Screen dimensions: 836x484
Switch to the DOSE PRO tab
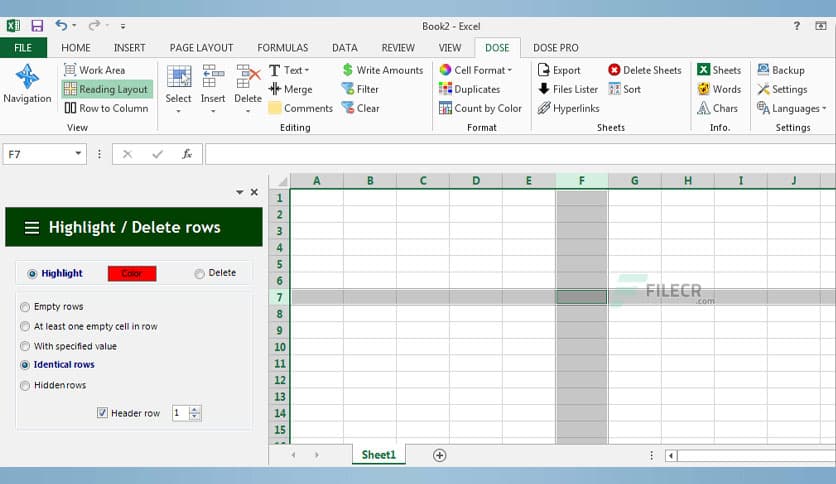click(x=556, y=47)
